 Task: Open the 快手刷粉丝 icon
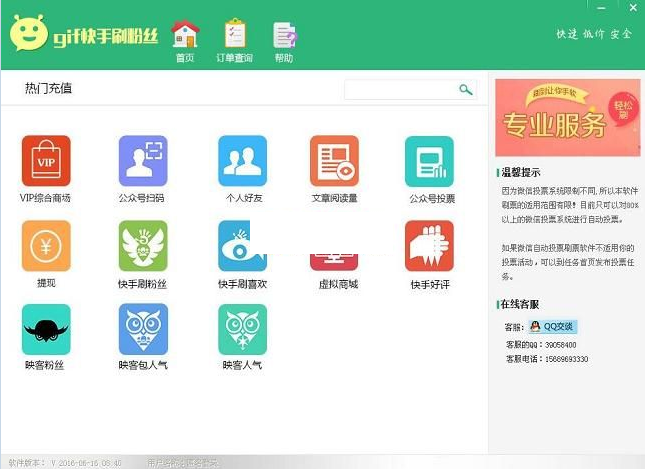click(143, 246)
